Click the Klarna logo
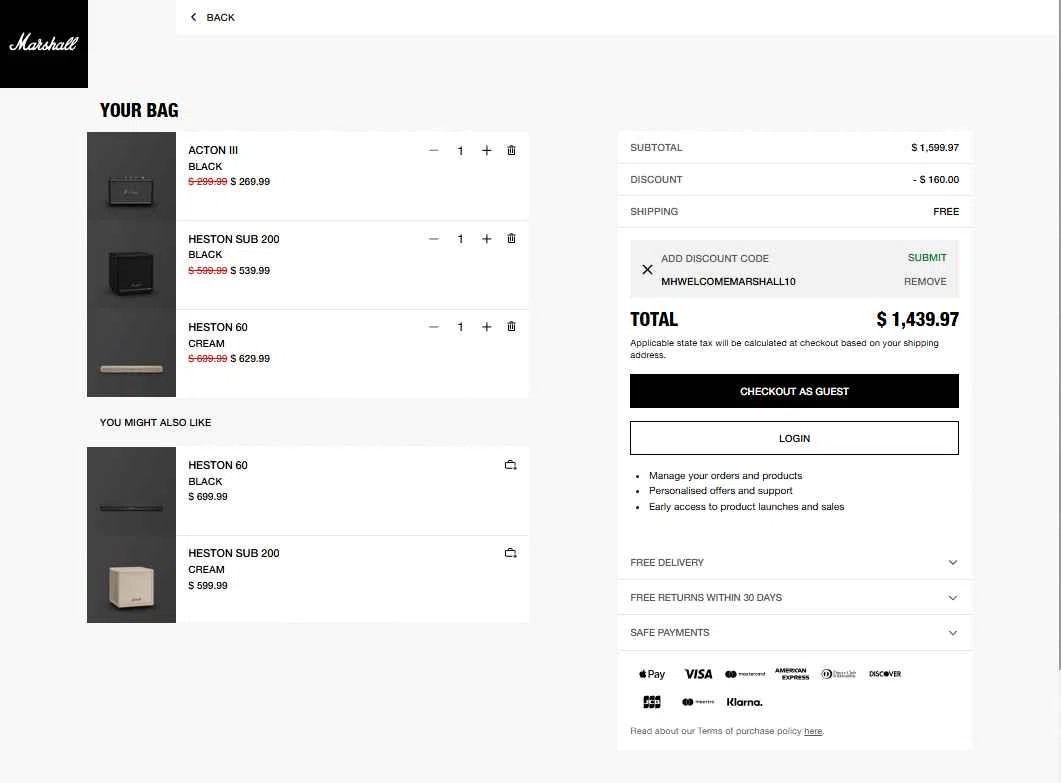 [744, 702]
